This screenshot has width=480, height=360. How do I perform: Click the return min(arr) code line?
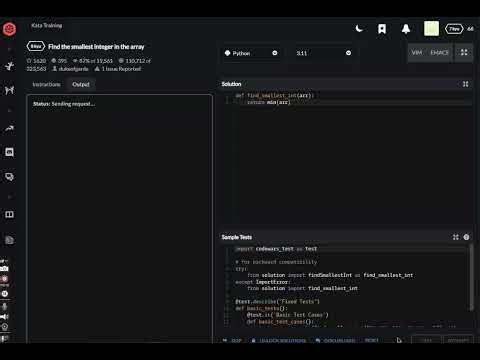tap(269, 102)
